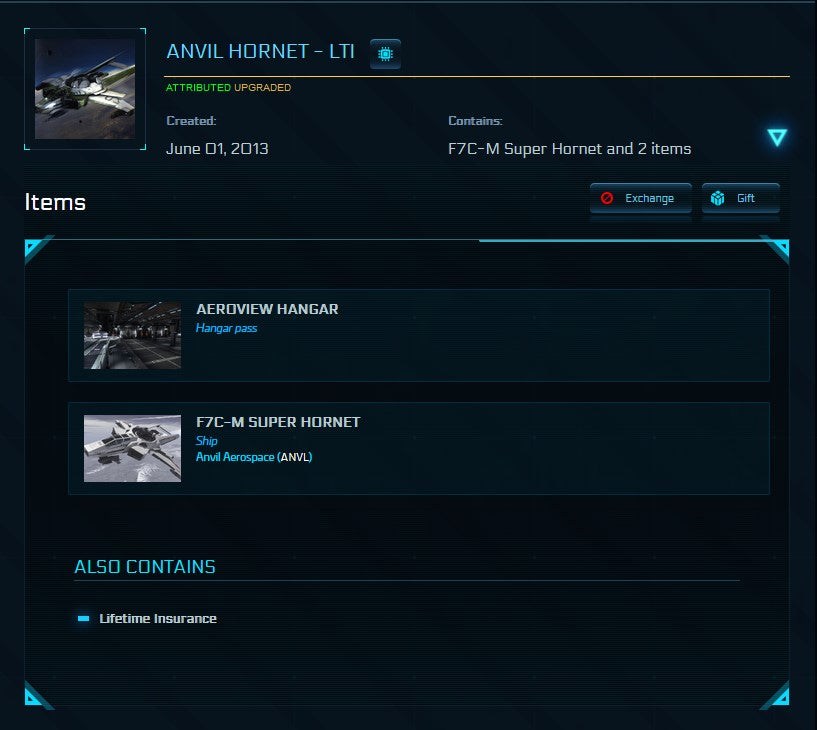Screen dimensions: 817x730
Task: Open the Anvil Hornet ship thumbnail
Action: pos(84,89)
